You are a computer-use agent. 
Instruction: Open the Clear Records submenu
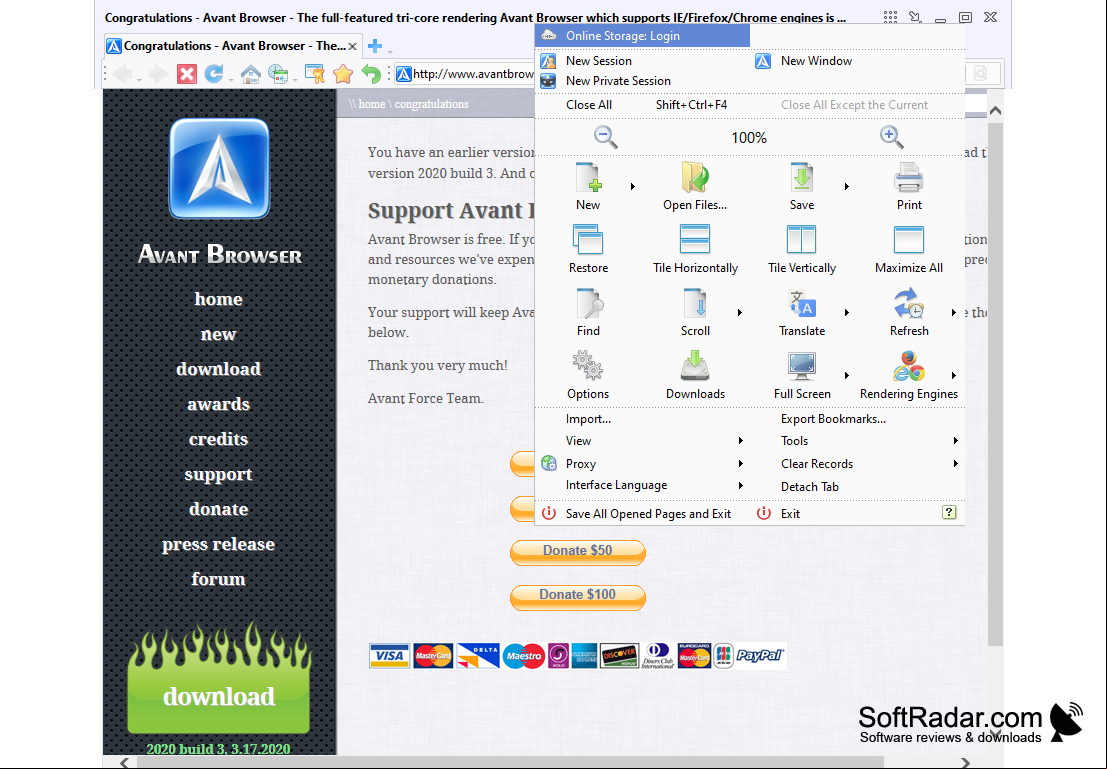point(858,464)
